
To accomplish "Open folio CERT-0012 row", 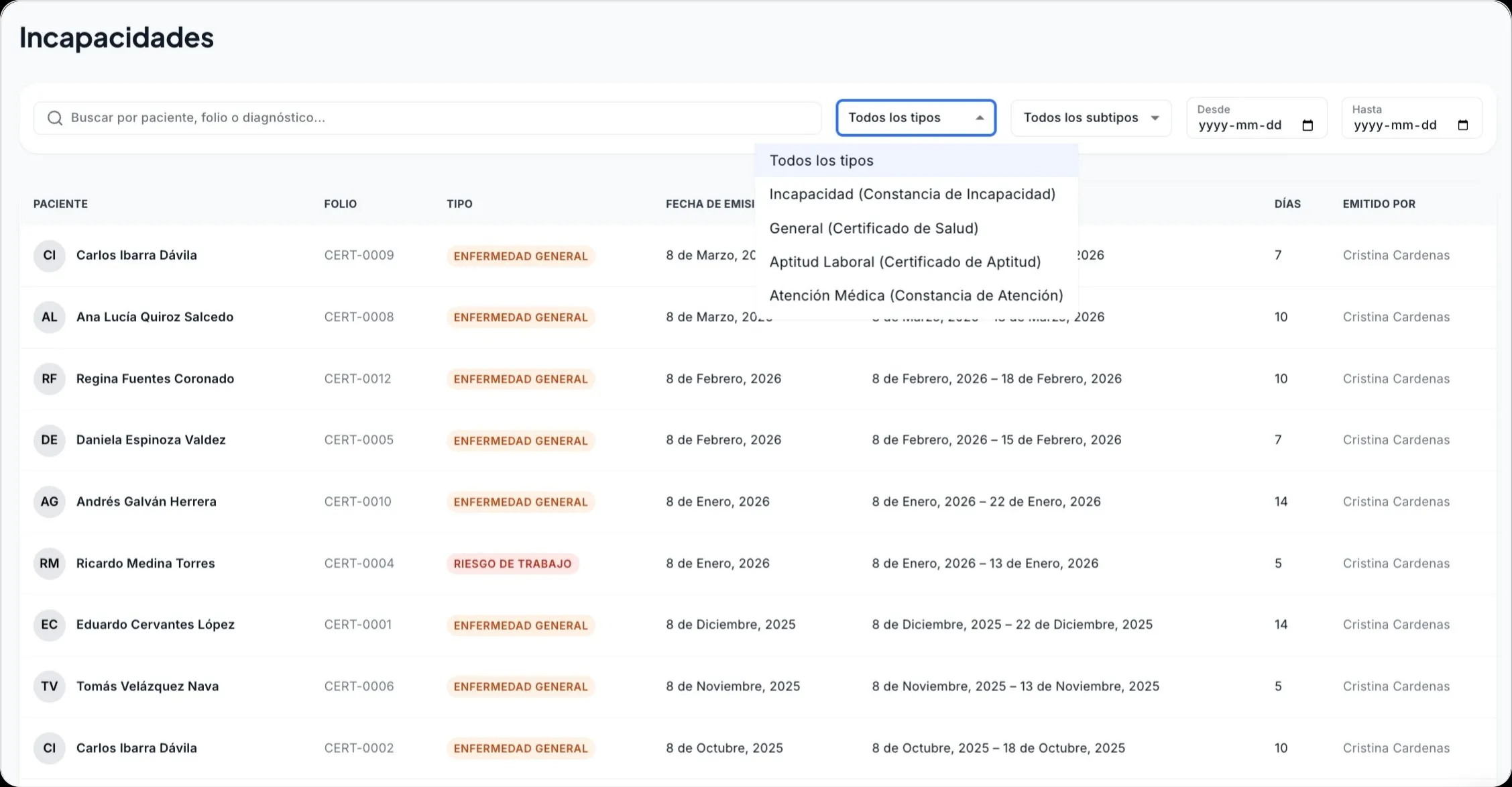I will point(357,379).
